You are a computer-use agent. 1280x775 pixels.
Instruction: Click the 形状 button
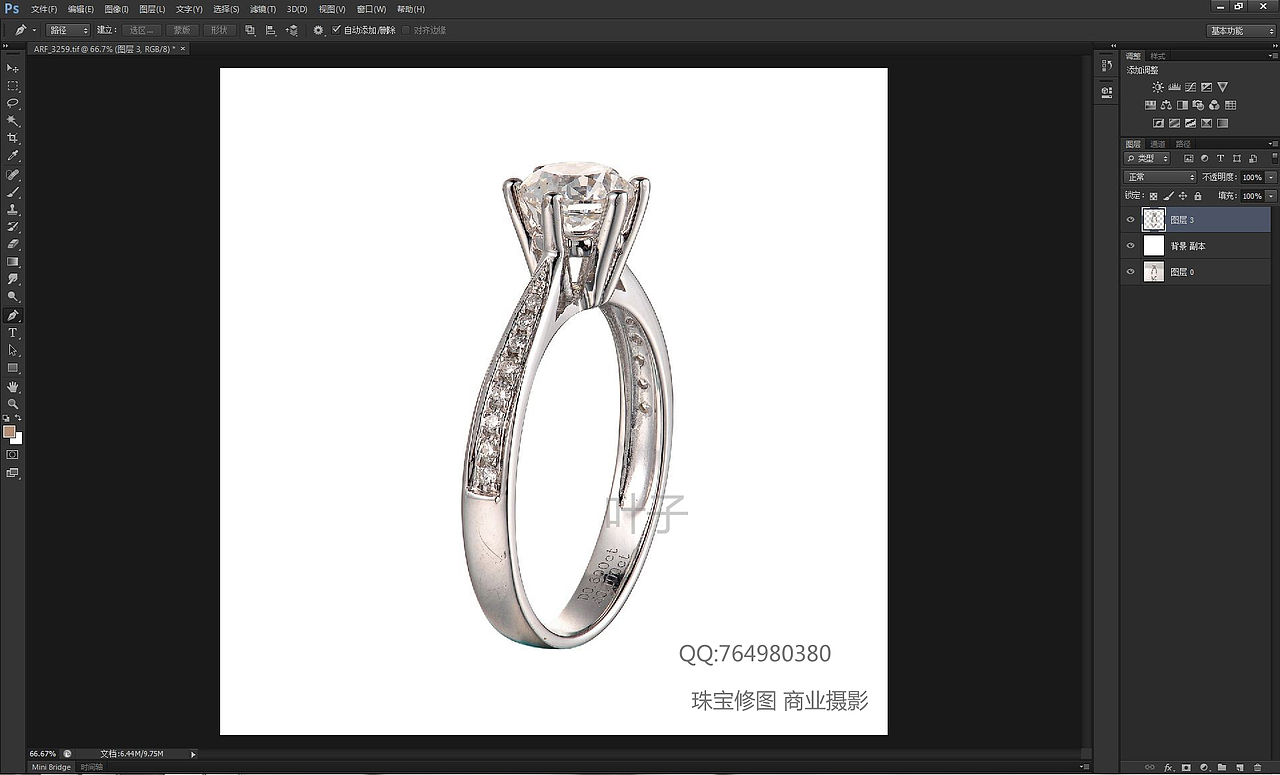[218, 30]
